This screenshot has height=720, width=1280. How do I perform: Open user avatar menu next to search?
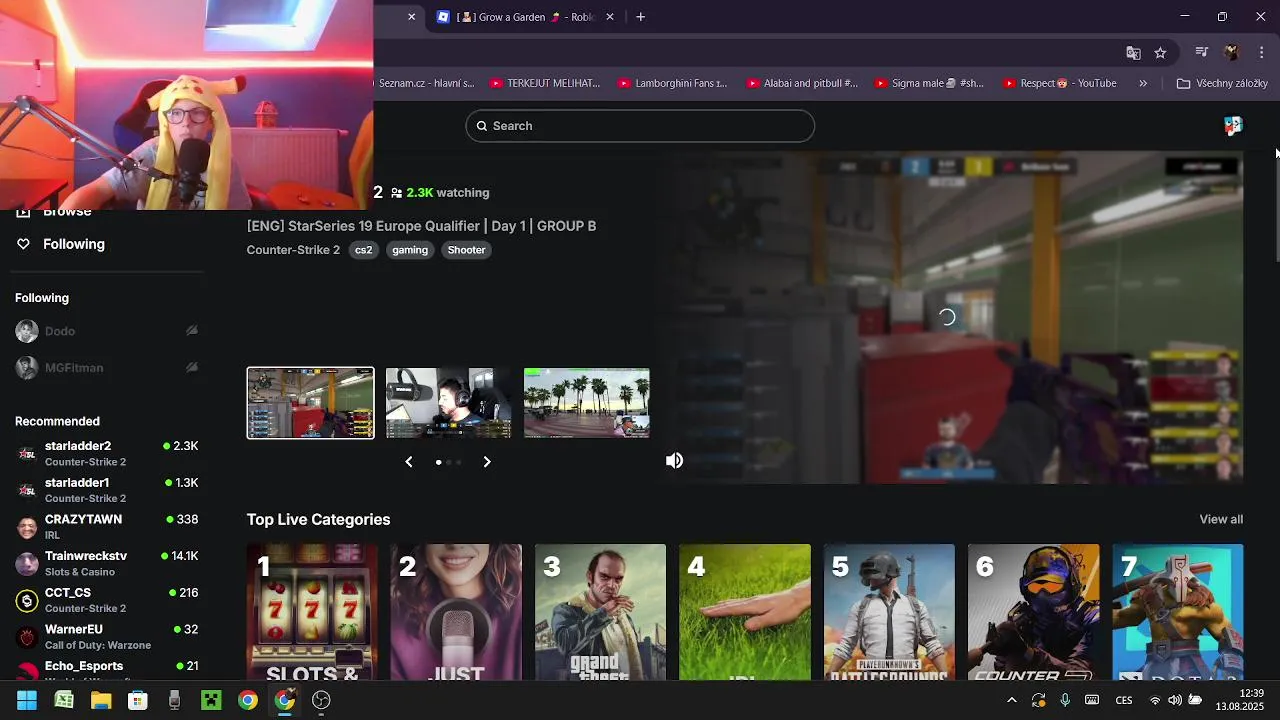[x=1233, y=126]
